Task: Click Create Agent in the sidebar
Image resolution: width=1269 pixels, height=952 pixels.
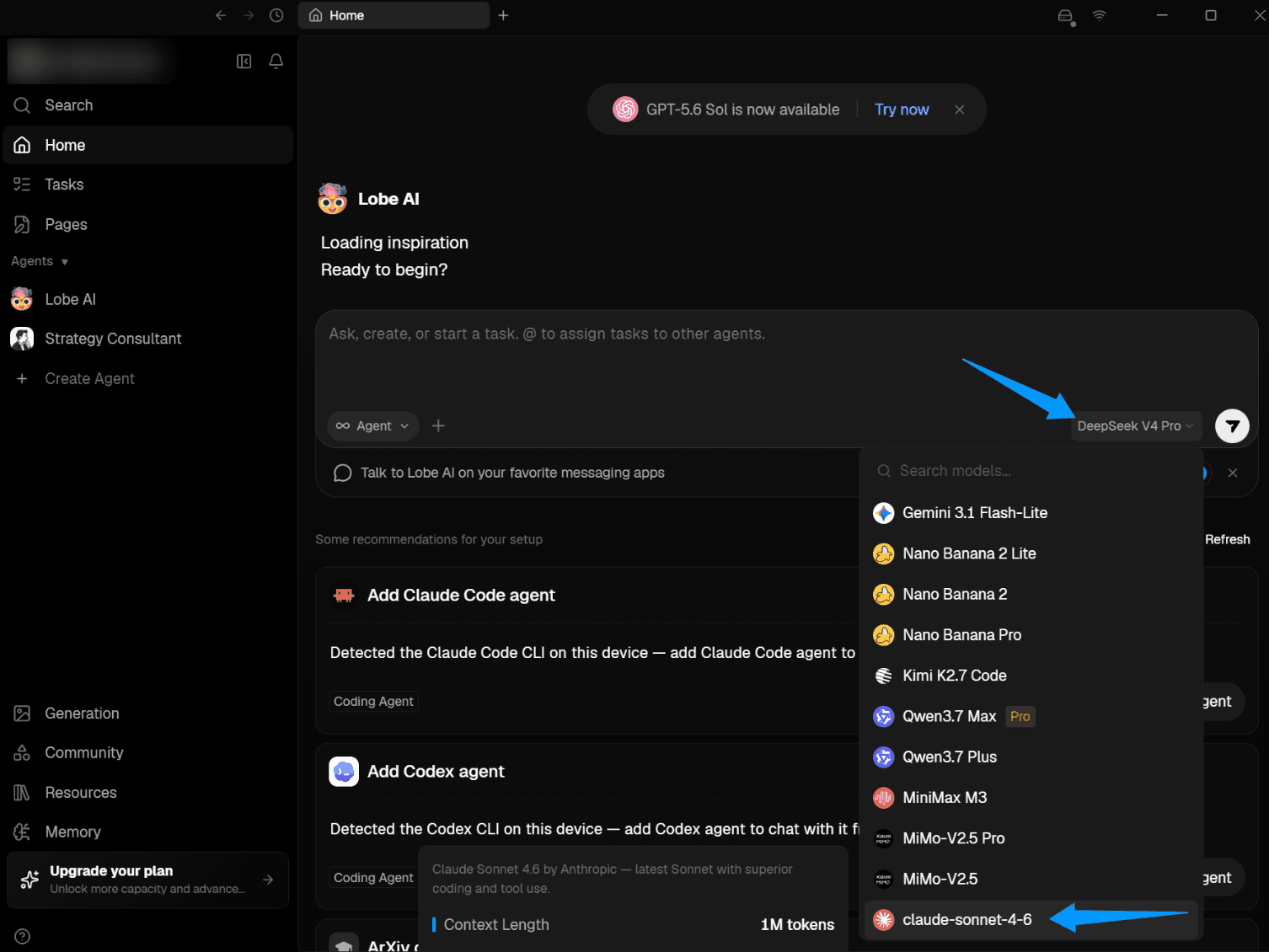Action: click(148, 379)
